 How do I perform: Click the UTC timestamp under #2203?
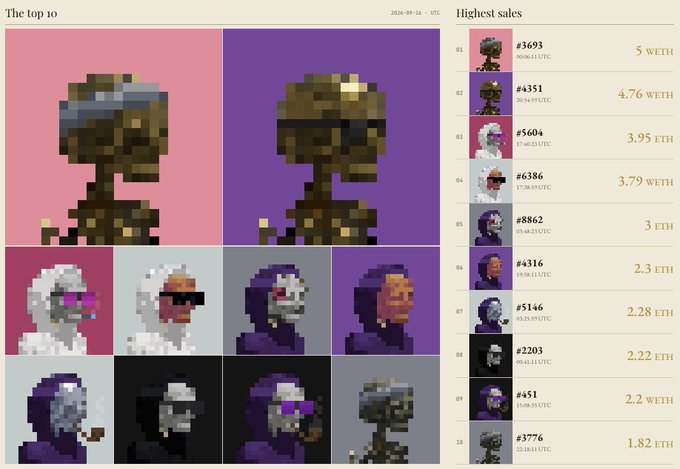[533, 362]
